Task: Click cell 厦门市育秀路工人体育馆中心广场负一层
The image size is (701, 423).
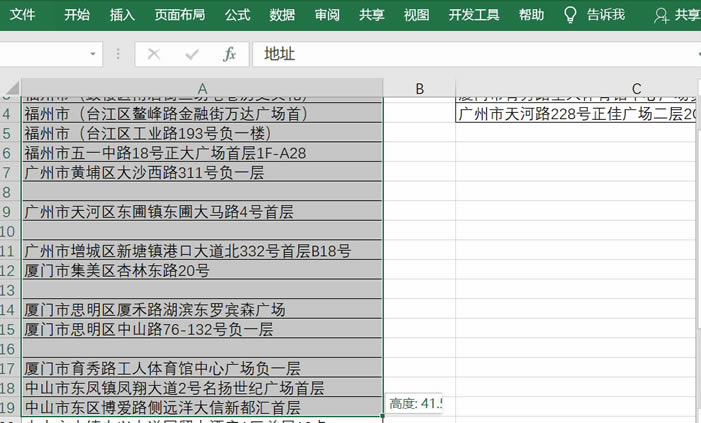Action: 202,368
